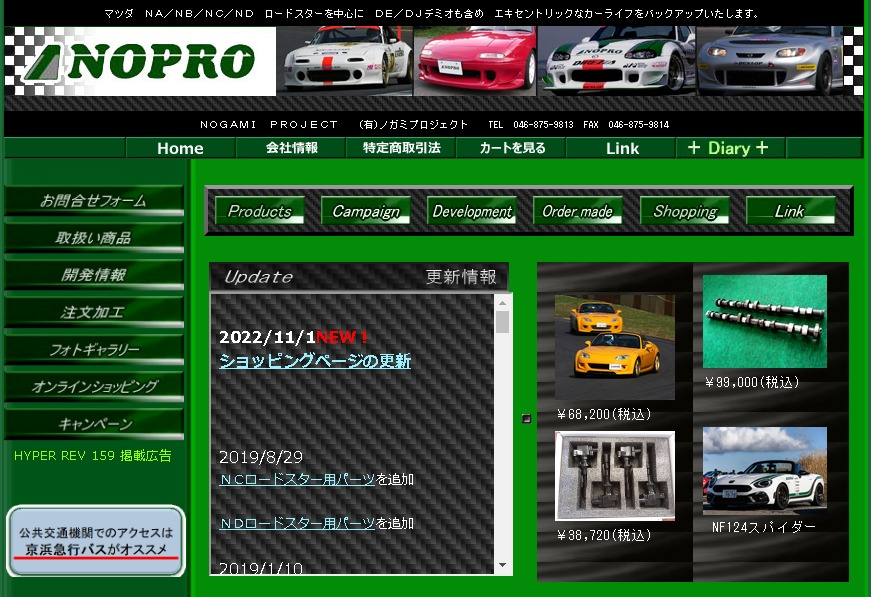Open オンラインショッピング from the sidebar

click(94, 387)
